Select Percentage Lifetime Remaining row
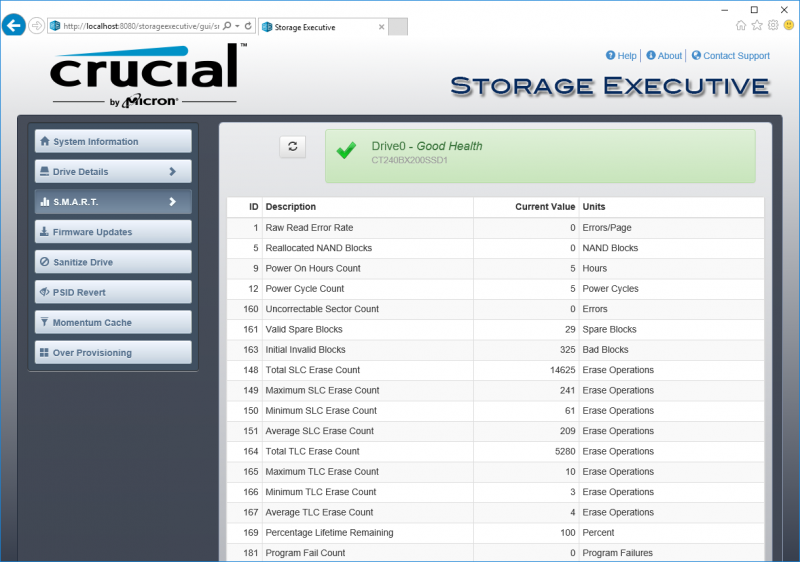 [x=495, y=533]
